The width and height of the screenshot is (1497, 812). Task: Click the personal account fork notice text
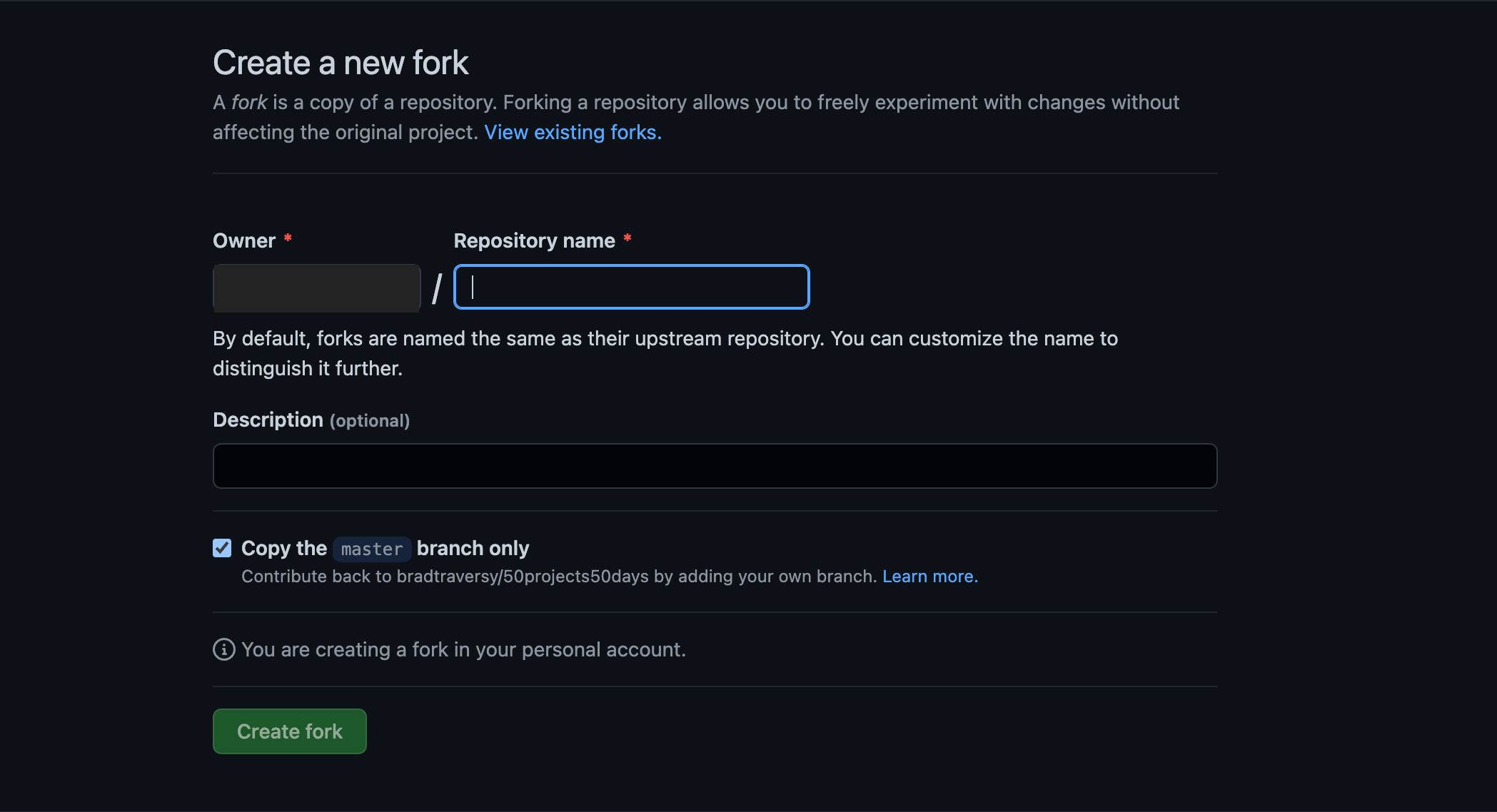coord(463,649)
